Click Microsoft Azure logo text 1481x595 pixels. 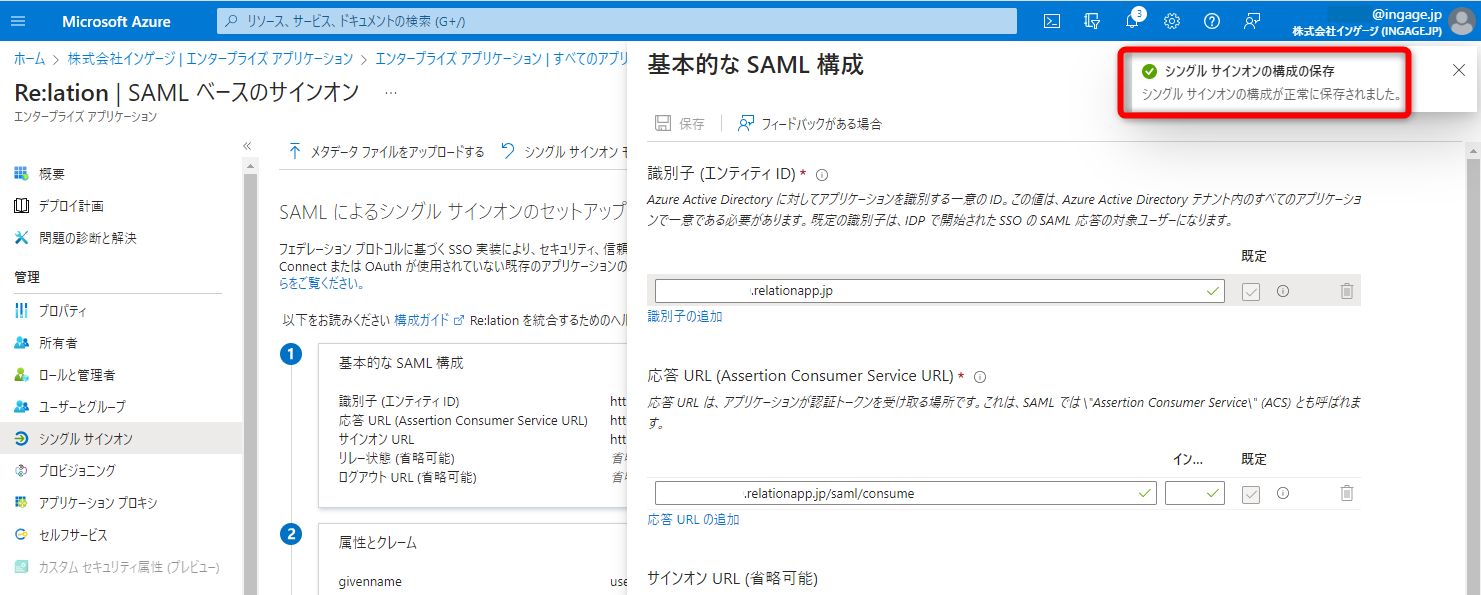tap(116, 21)
